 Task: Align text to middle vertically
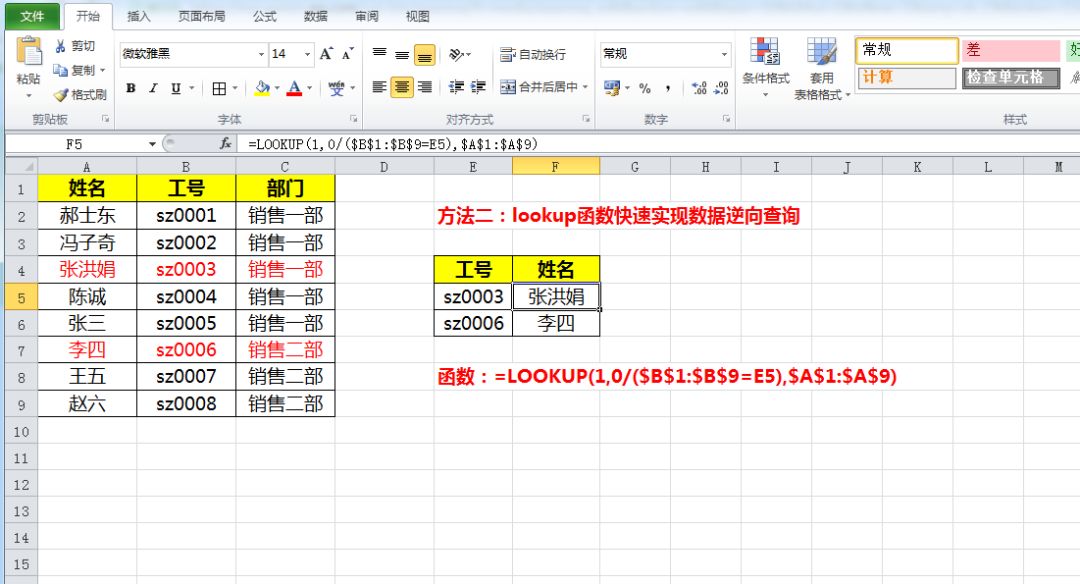(402, 54)
